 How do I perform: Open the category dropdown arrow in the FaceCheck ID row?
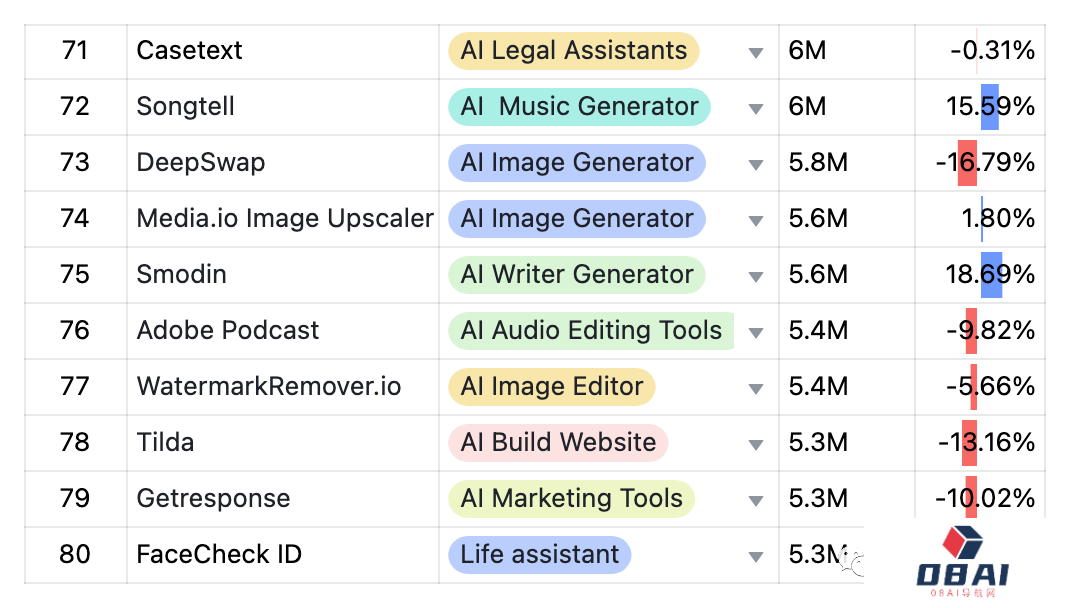755,556
